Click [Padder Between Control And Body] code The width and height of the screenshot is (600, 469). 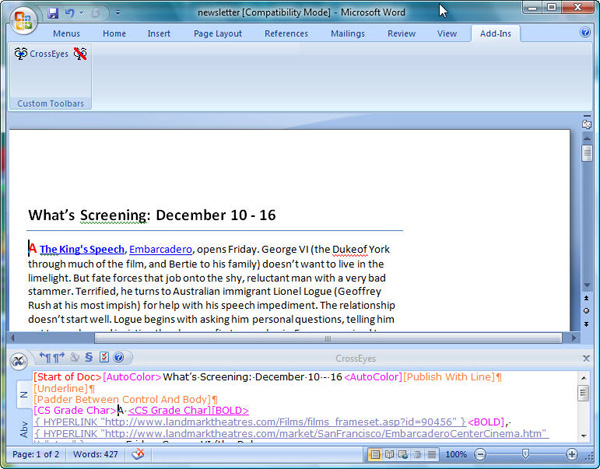122,400
